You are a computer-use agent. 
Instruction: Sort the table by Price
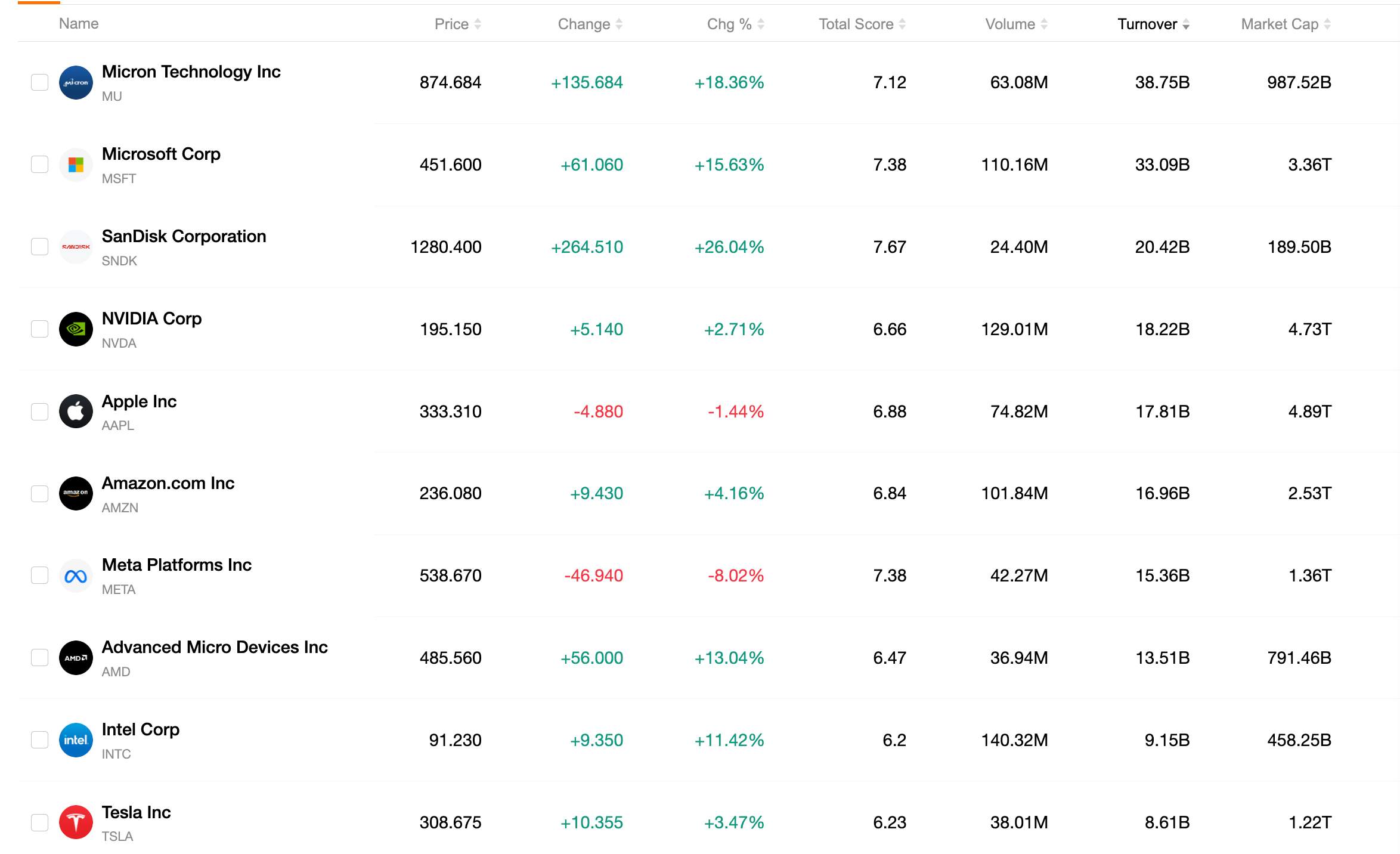tap(457, 24)
